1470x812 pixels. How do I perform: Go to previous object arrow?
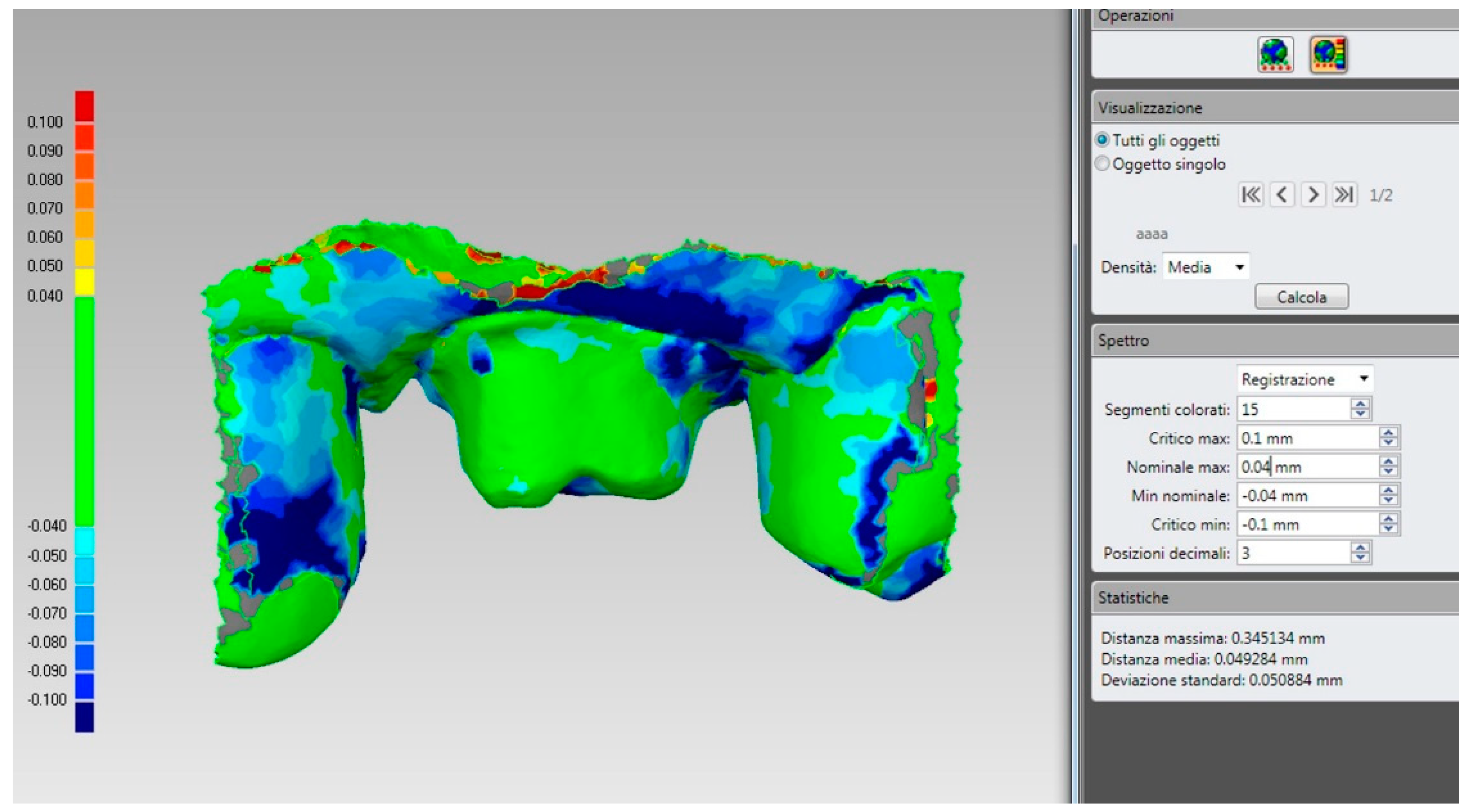tap(1282, 195)
